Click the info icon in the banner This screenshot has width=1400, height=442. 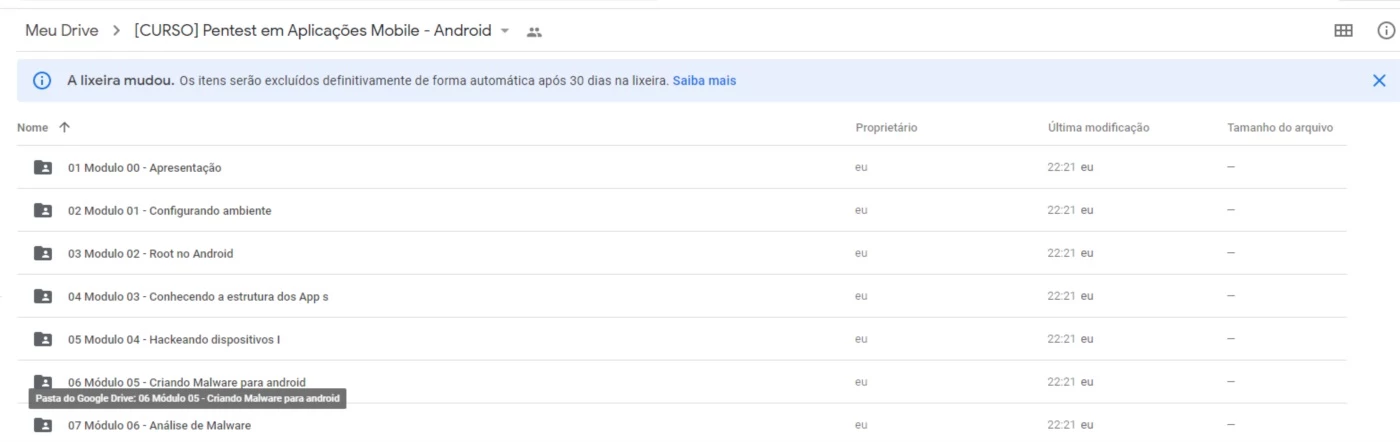42,81
